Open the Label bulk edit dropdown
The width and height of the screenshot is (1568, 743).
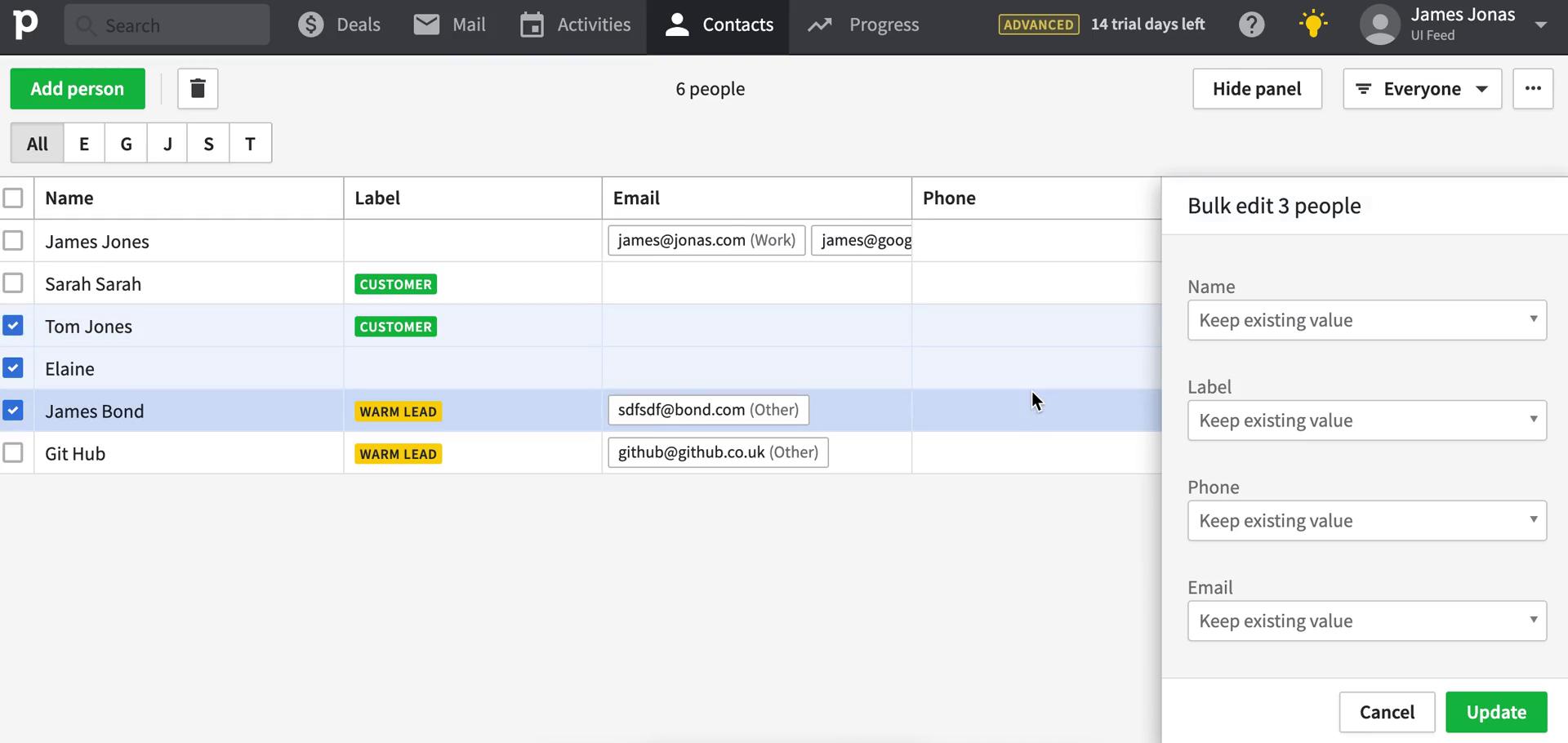pos(1367,420)
